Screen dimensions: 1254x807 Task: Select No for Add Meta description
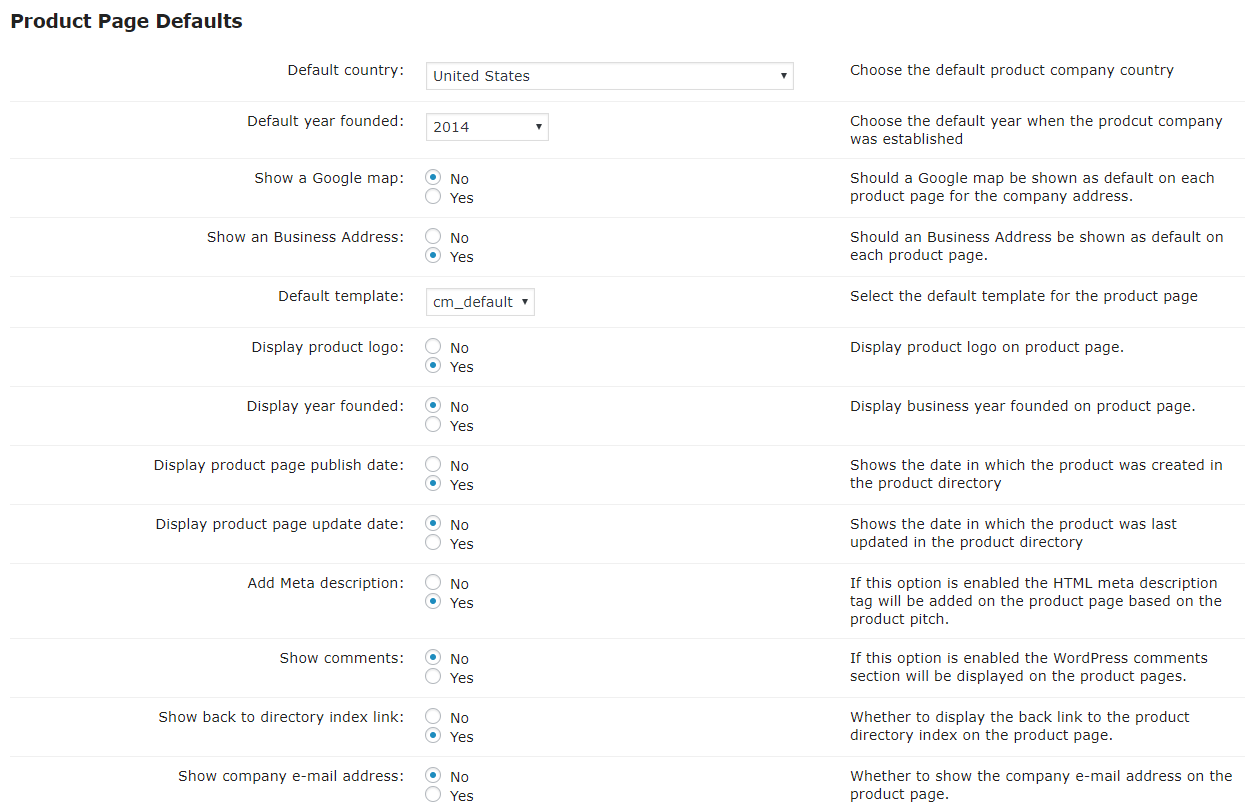(x=433, y=583)
